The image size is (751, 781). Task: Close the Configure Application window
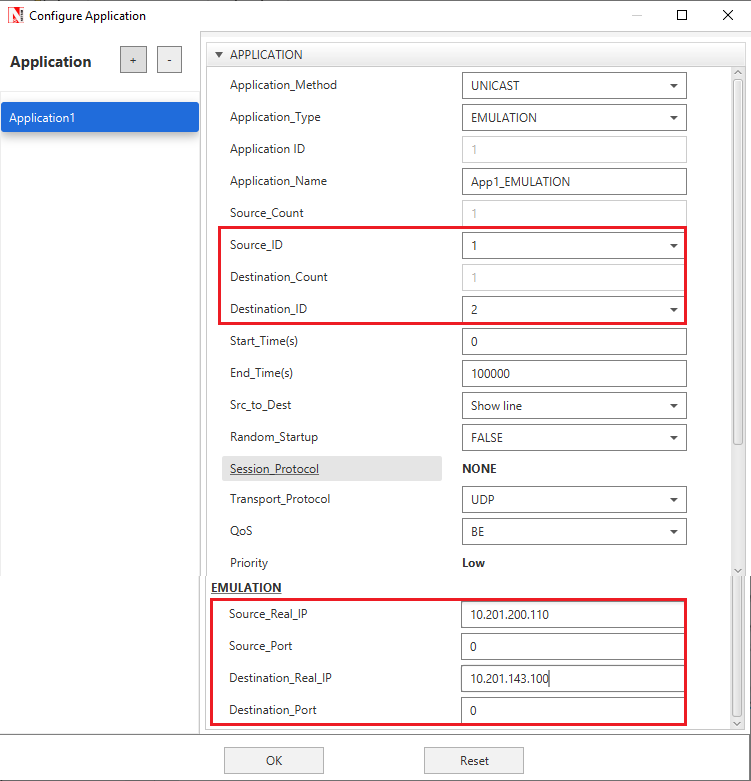[x=728, y=15]
